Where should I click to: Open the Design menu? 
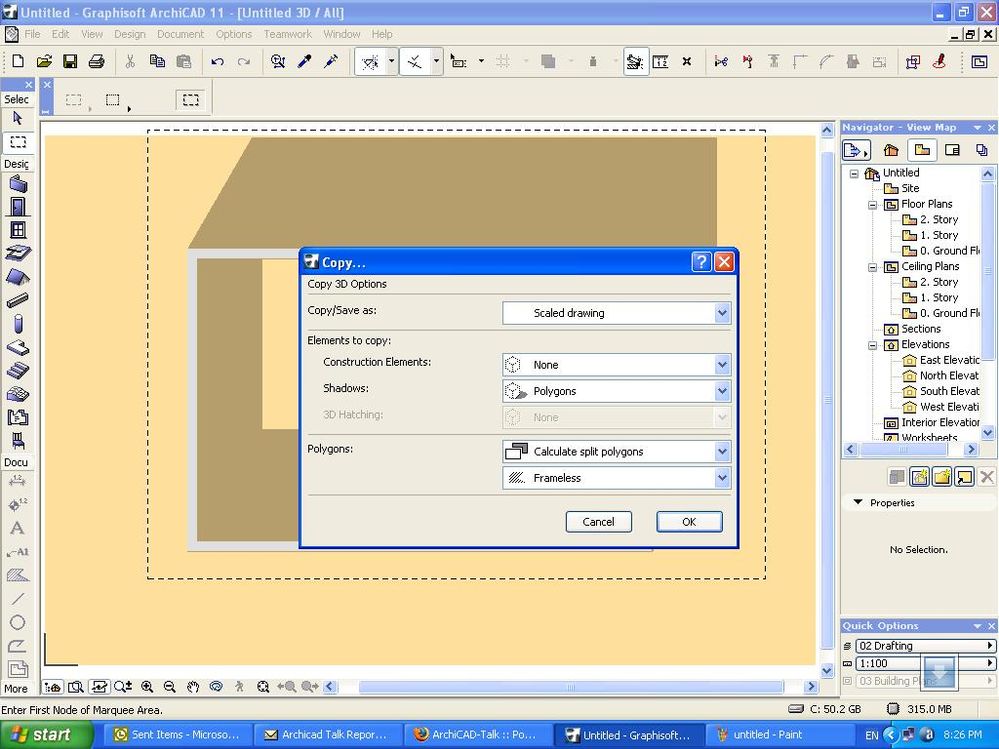click(x=130, y=34)
